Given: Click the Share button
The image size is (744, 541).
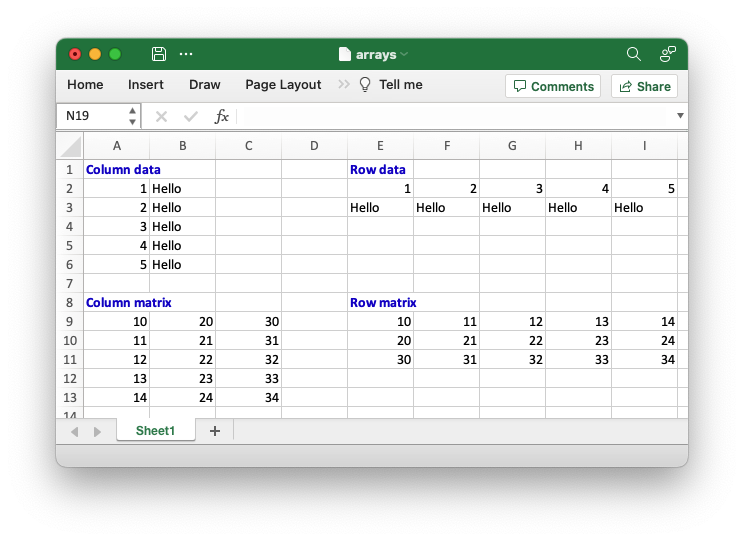Looking at the screenshot, I should (x=644, y=86).
